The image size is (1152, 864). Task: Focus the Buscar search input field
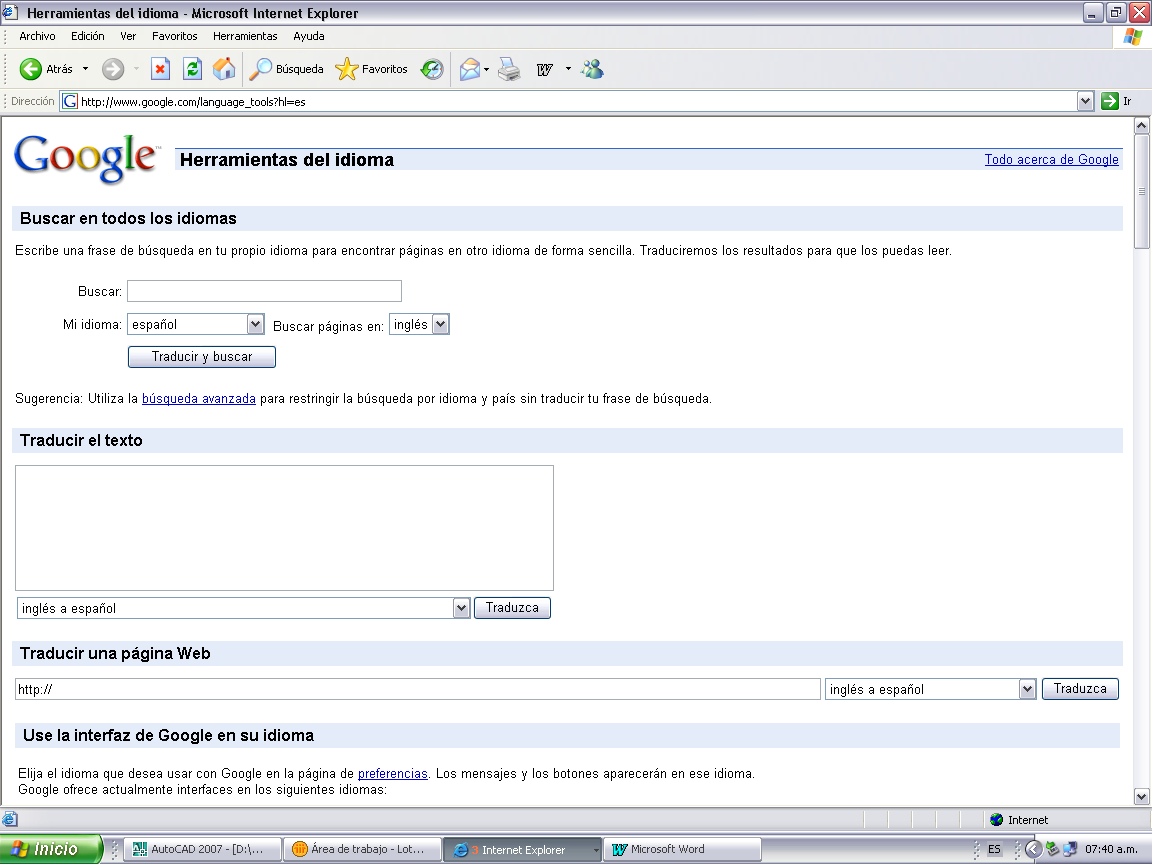(264, 291)
